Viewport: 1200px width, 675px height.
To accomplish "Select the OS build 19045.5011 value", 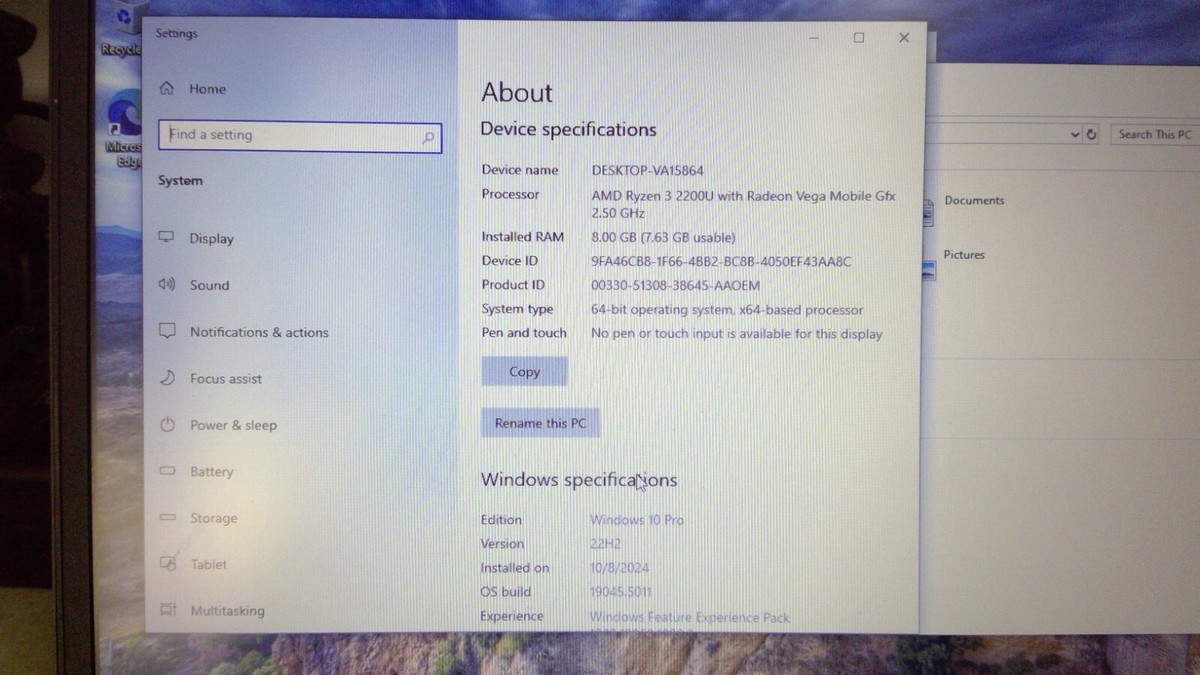I will (621, 592).
